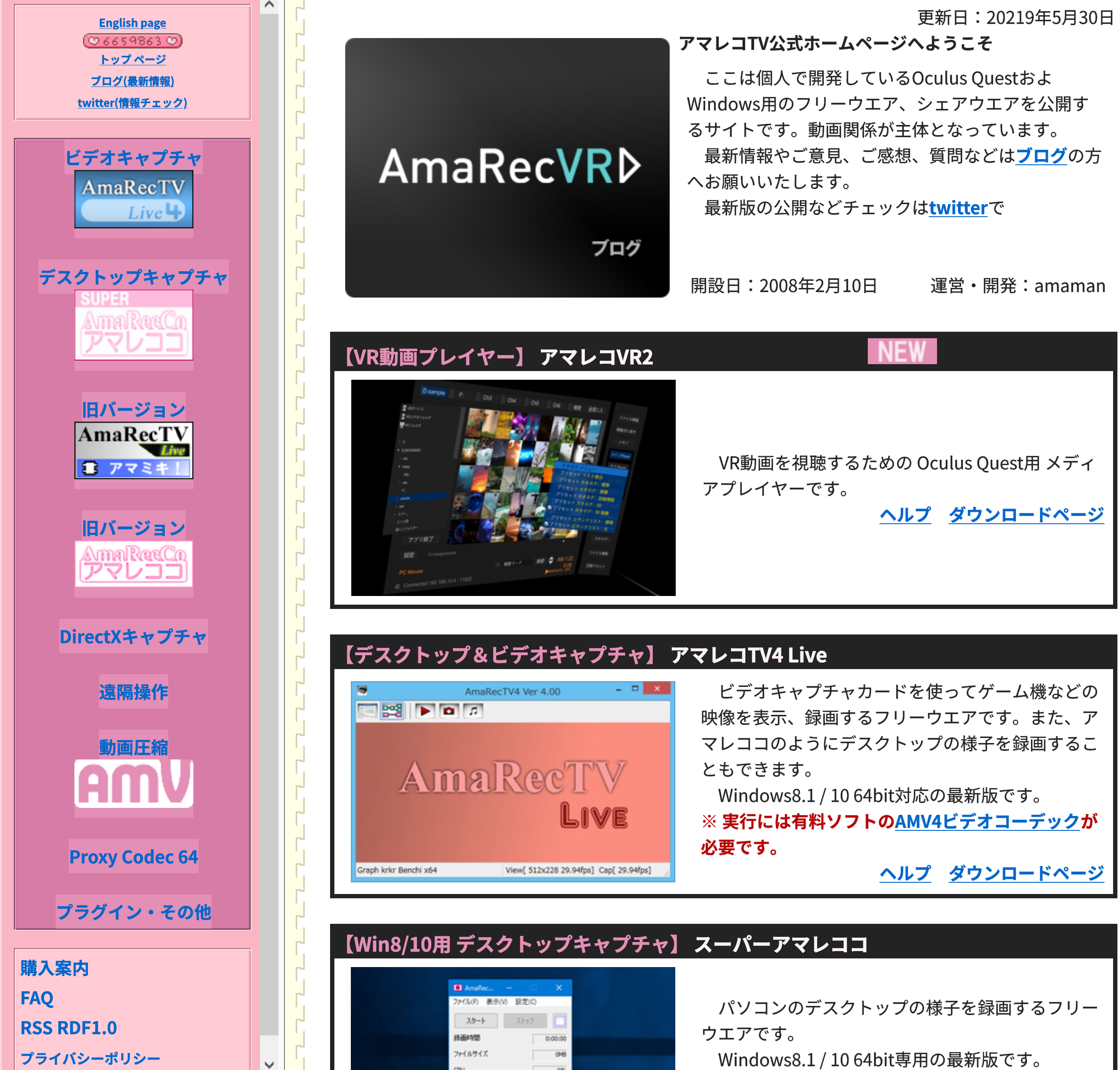The width and height of the screenshot is (1120, 1070).
Task: Open the old AmaRecTV Live アマミキ banner
Action: (x=134, y=450)
